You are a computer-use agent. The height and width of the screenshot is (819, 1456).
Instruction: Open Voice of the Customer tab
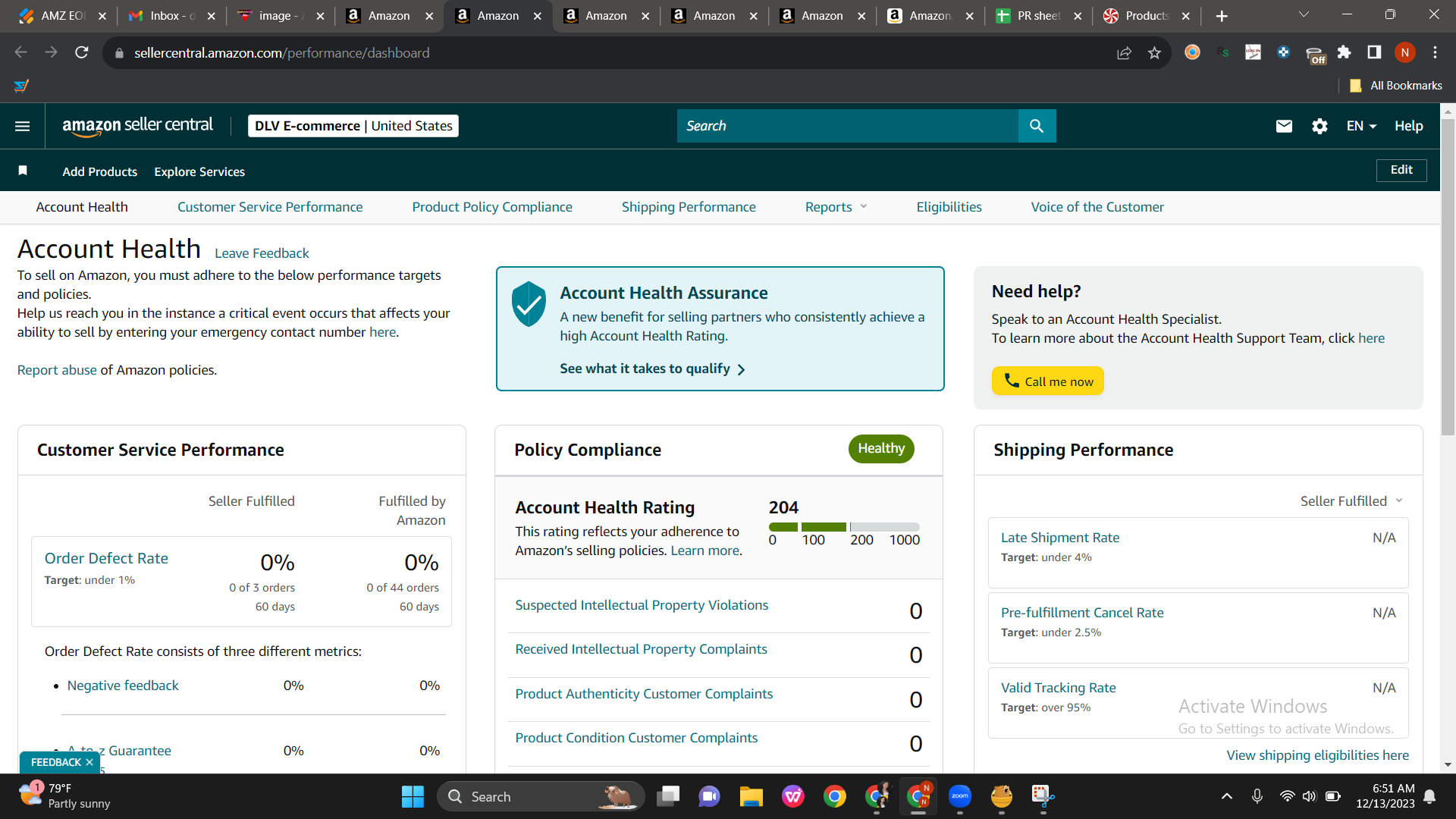point(1097,207)
